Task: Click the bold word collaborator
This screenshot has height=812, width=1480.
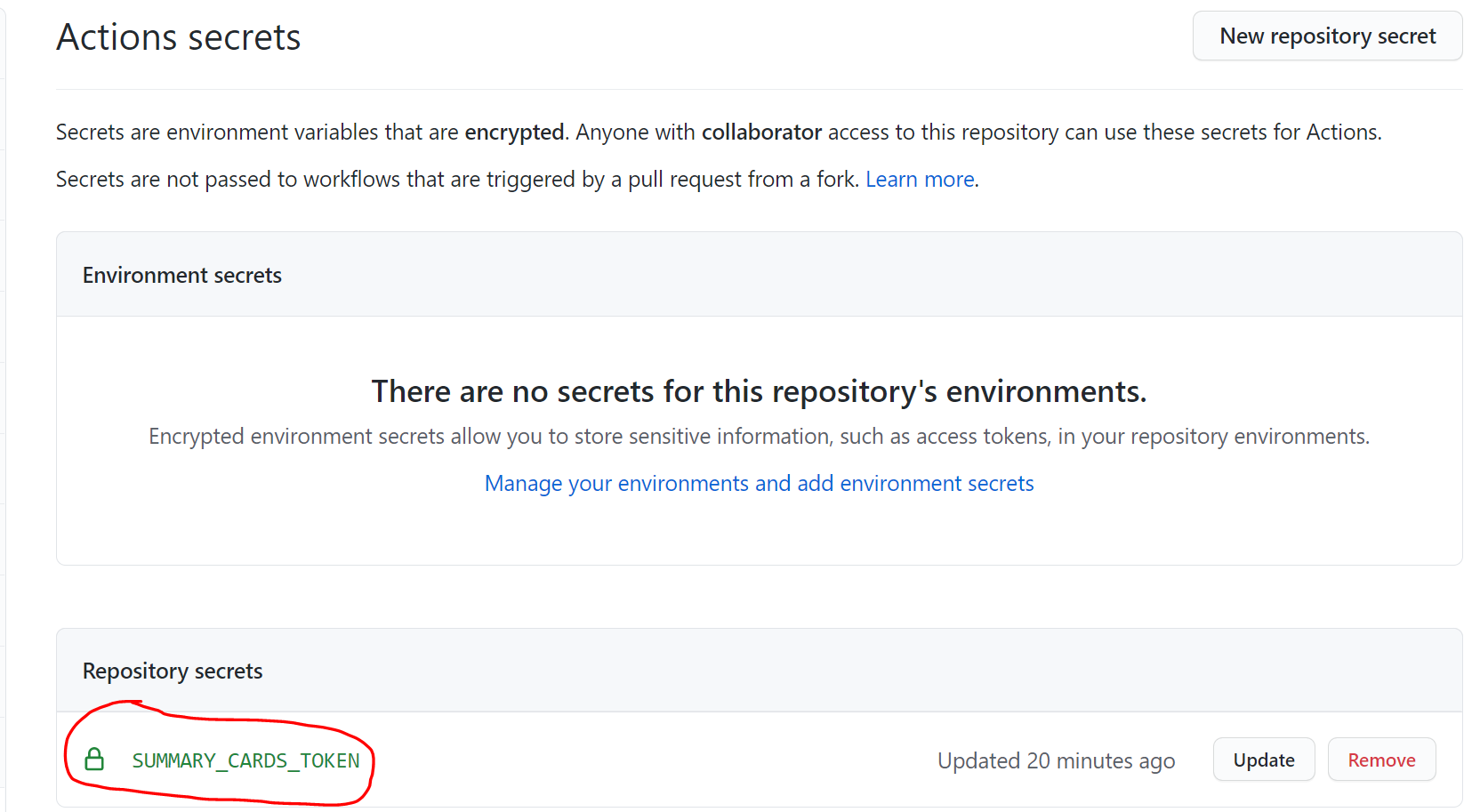Action: [x=761, y=133]
